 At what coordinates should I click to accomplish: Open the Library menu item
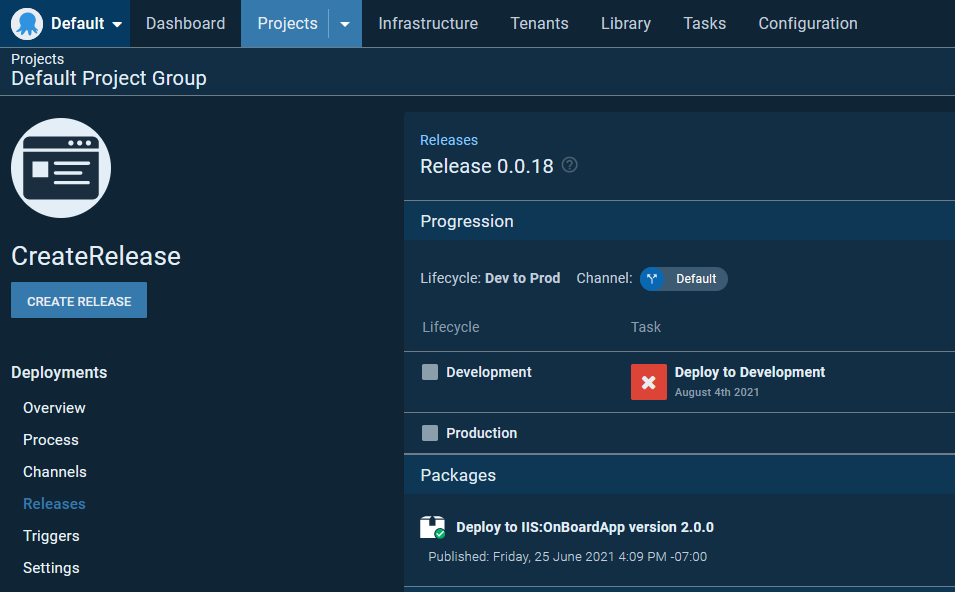(626, 23)
